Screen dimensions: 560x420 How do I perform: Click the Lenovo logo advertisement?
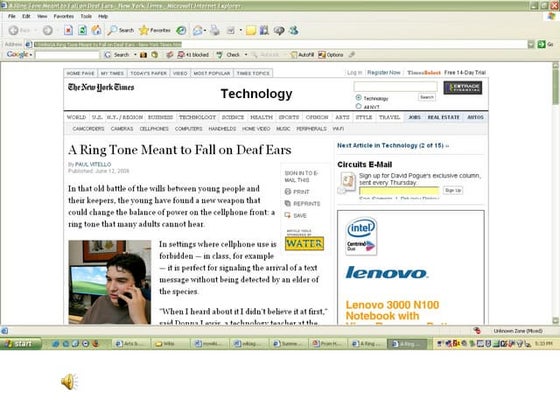387,273
